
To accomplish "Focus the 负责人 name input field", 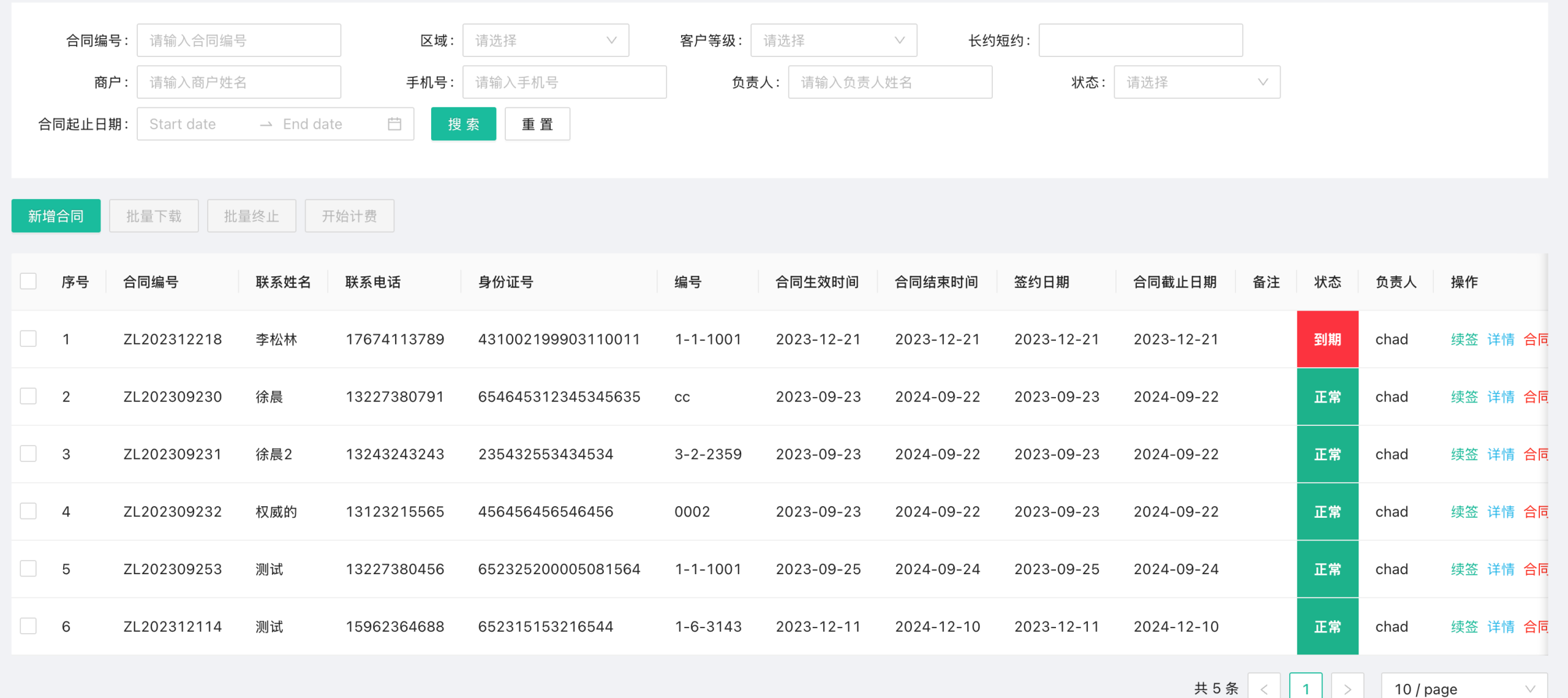I will [x=890, y=82].
